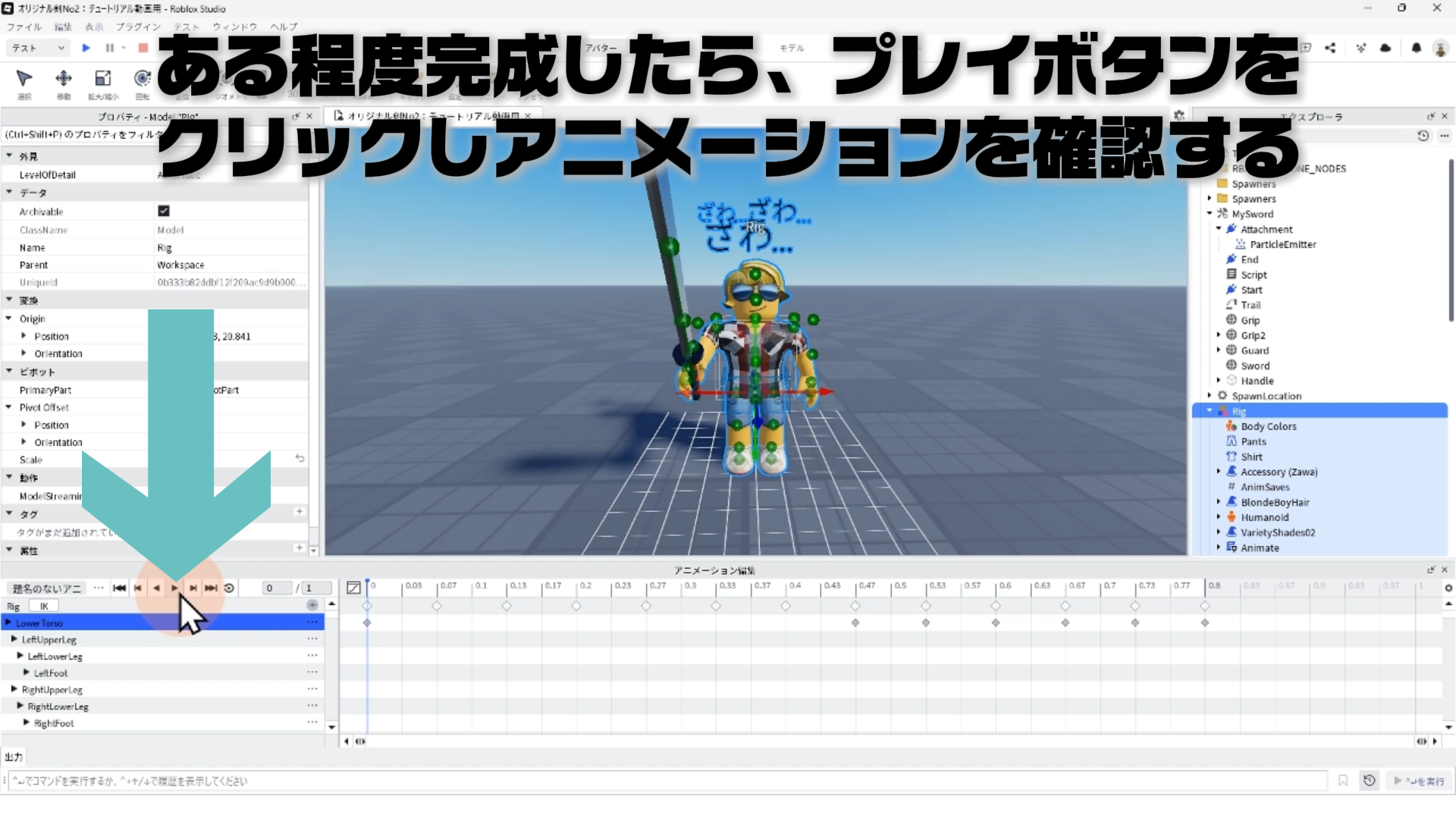This screenshot has width=1456, height=819.
Task: Open the animation name dropdown button
Action: [47, 588]
